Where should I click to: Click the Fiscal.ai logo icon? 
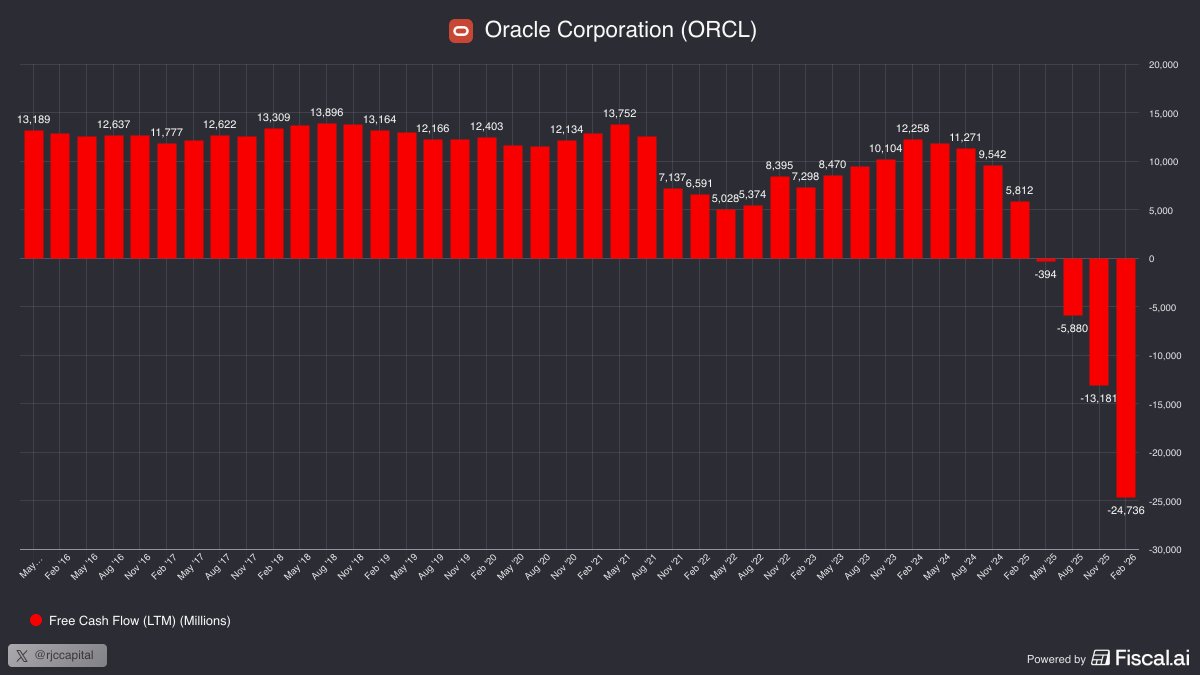pyautogui.click(x=1101, y=658)
